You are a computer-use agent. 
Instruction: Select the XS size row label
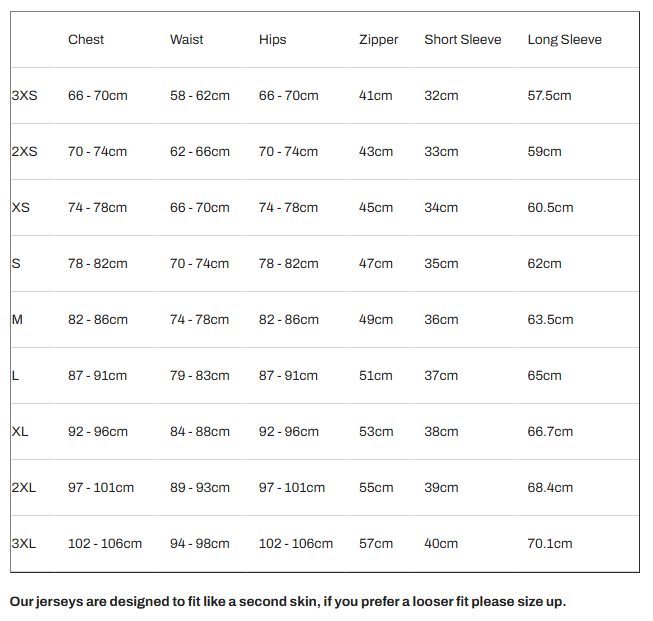point(21,208)
